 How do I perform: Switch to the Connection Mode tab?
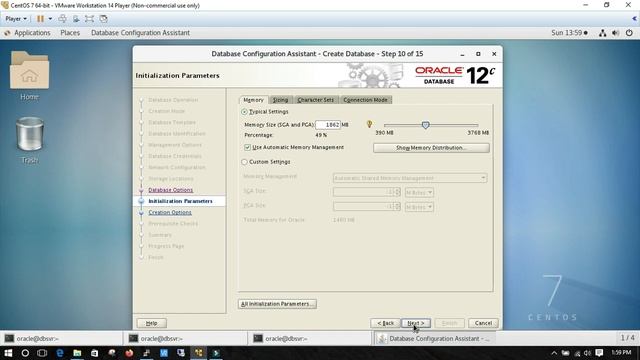[365, 100]
